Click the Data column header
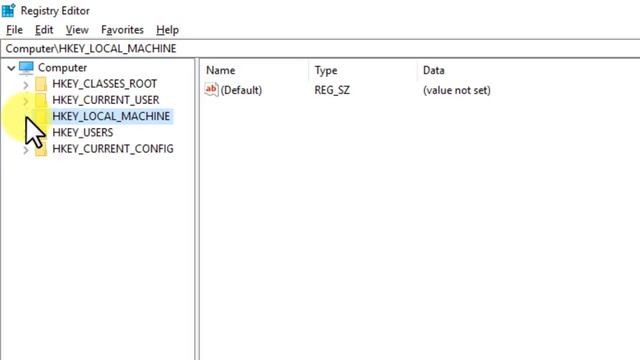The image size is (640, 360). point(529,70)
